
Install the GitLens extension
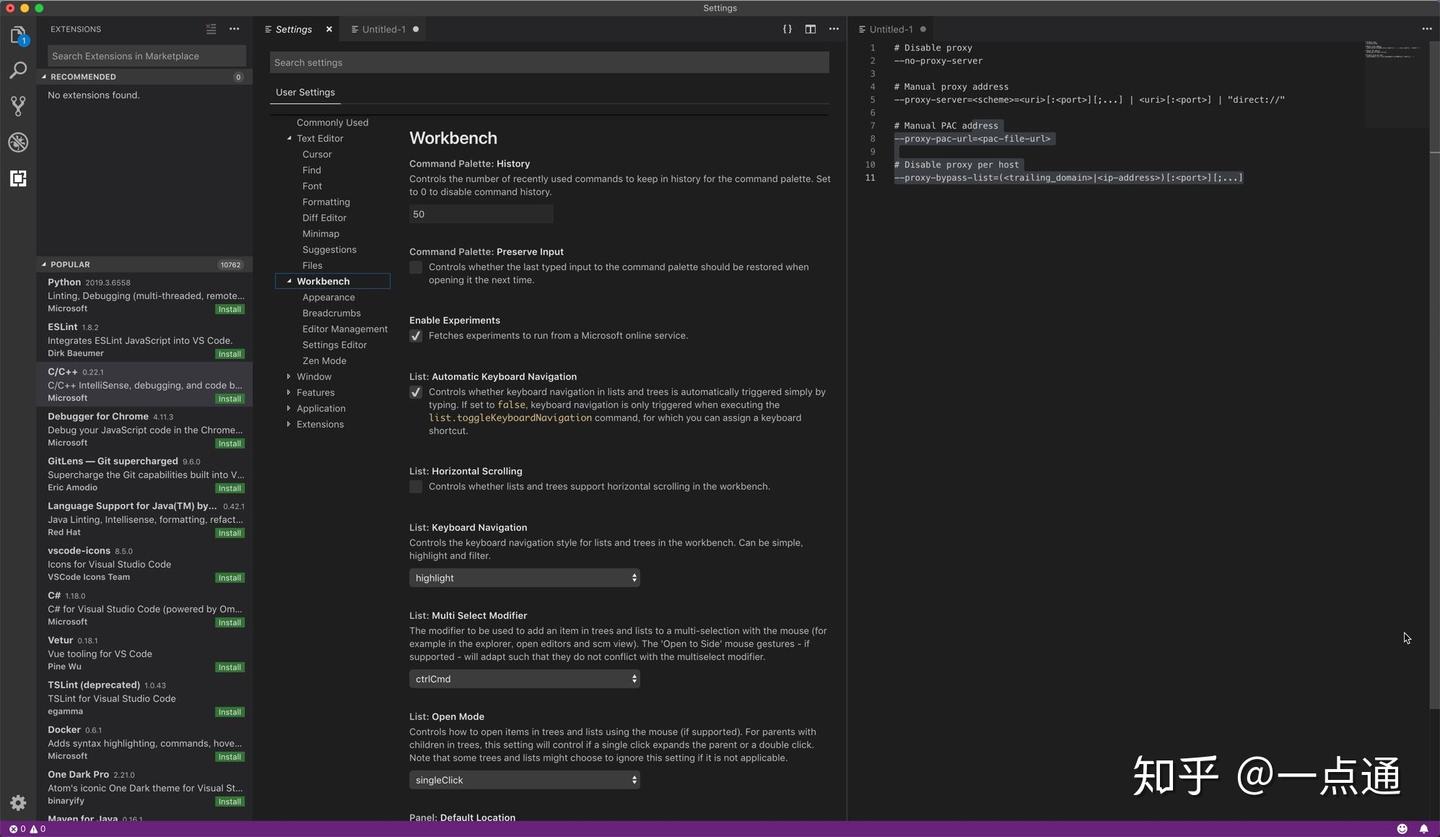click(x=230, y=488)
